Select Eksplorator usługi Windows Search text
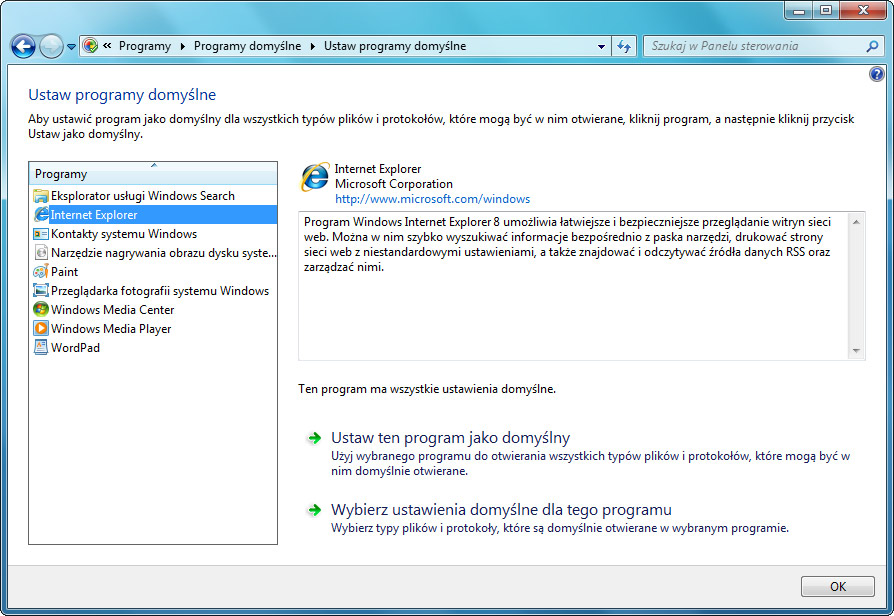The width and height of the screenshot is (894, 616). coord(143,196)
